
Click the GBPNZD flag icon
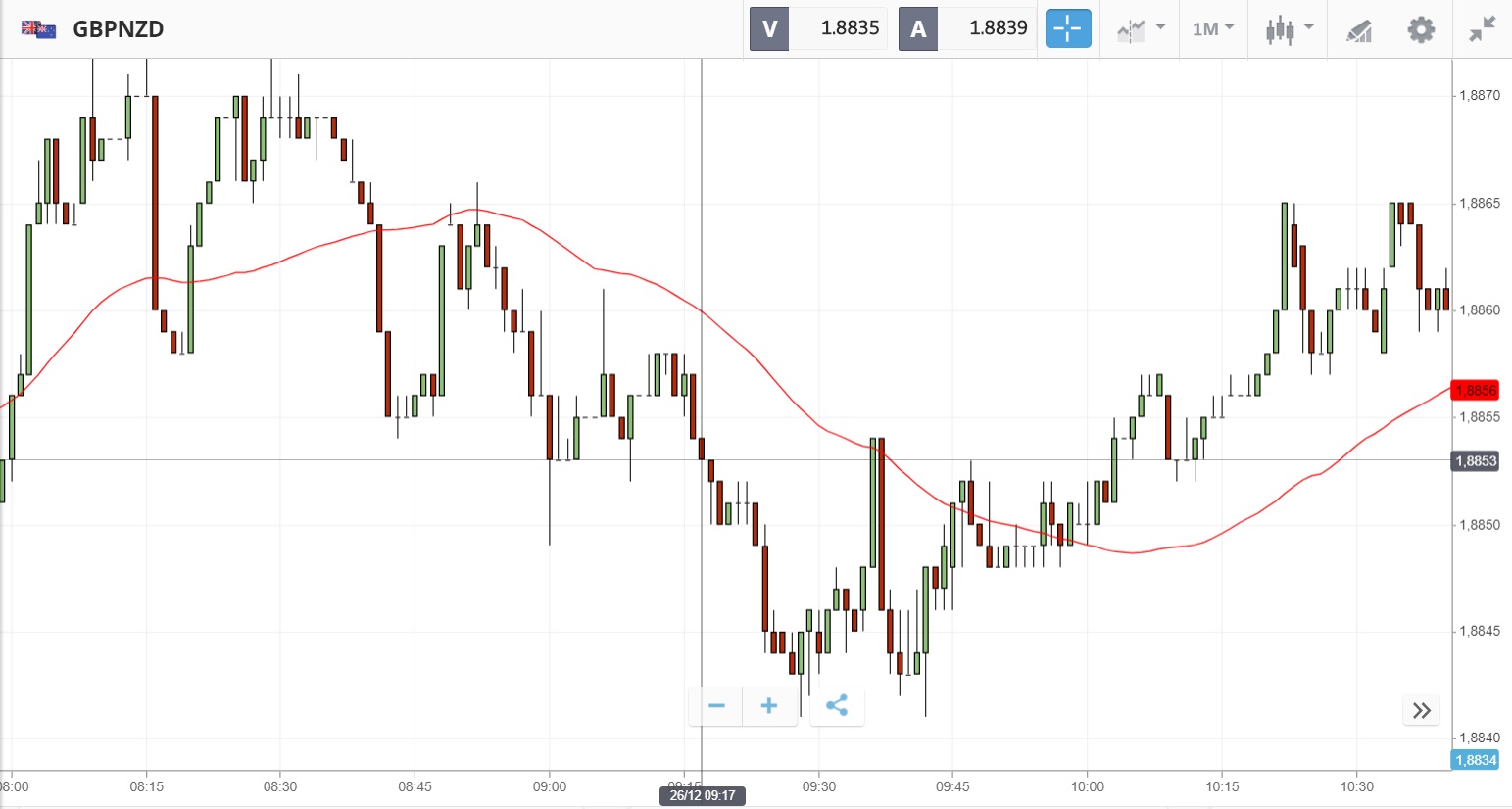point(38,28)
